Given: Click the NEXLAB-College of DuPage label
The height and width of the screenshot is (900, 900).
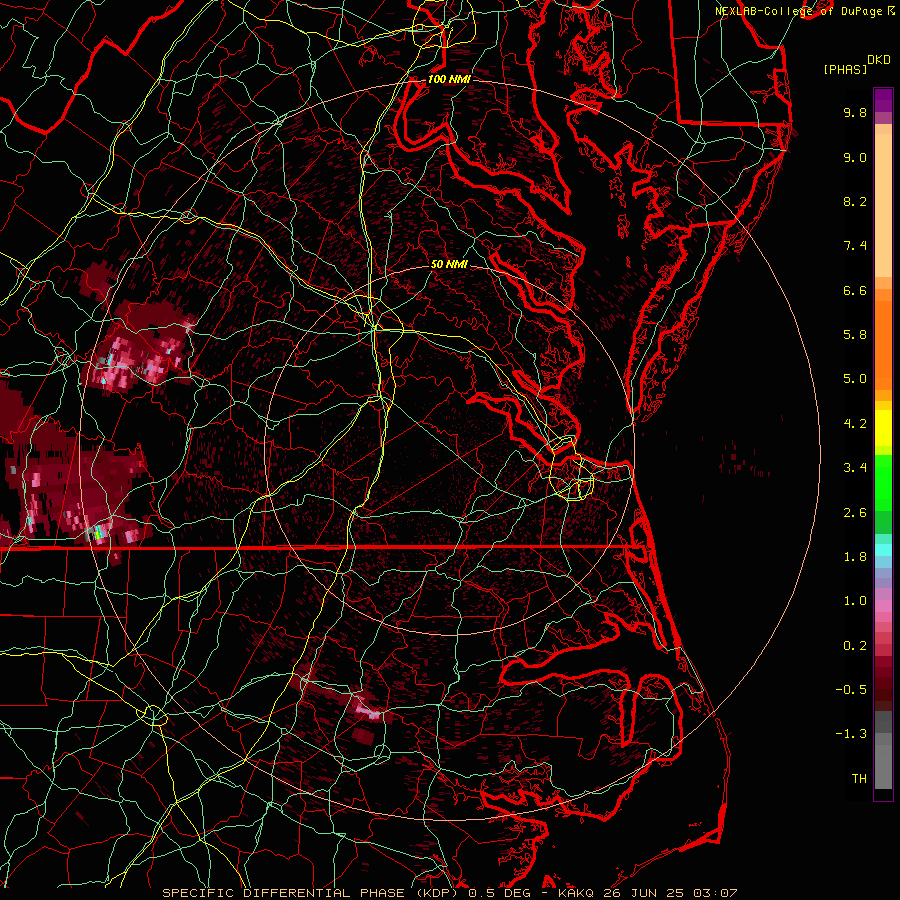Looking at the screenshot, I should point(798,11).
